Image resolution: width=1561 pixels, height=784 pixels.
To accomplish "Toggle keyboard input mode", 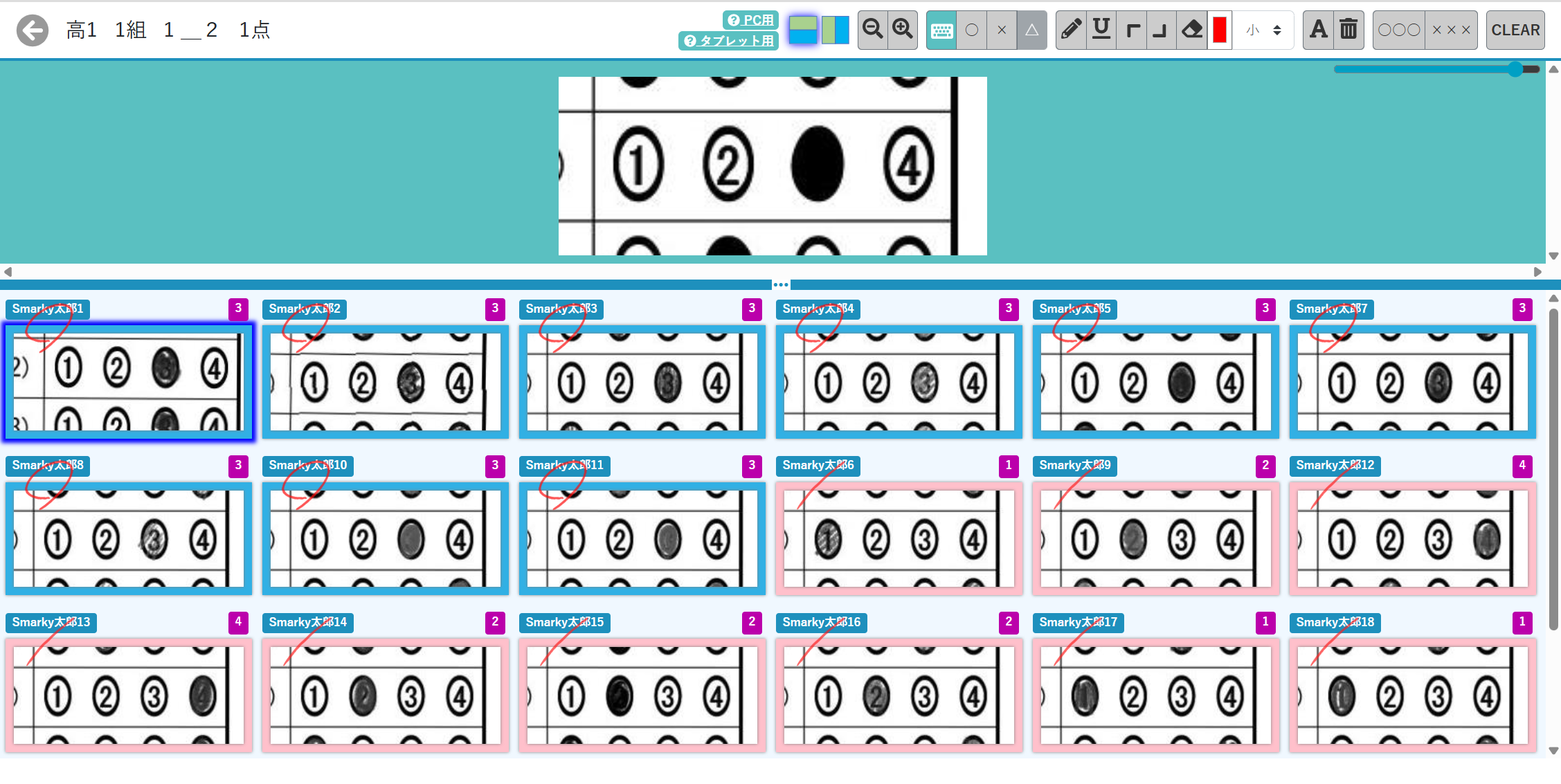I will click(x=941, y=30).
